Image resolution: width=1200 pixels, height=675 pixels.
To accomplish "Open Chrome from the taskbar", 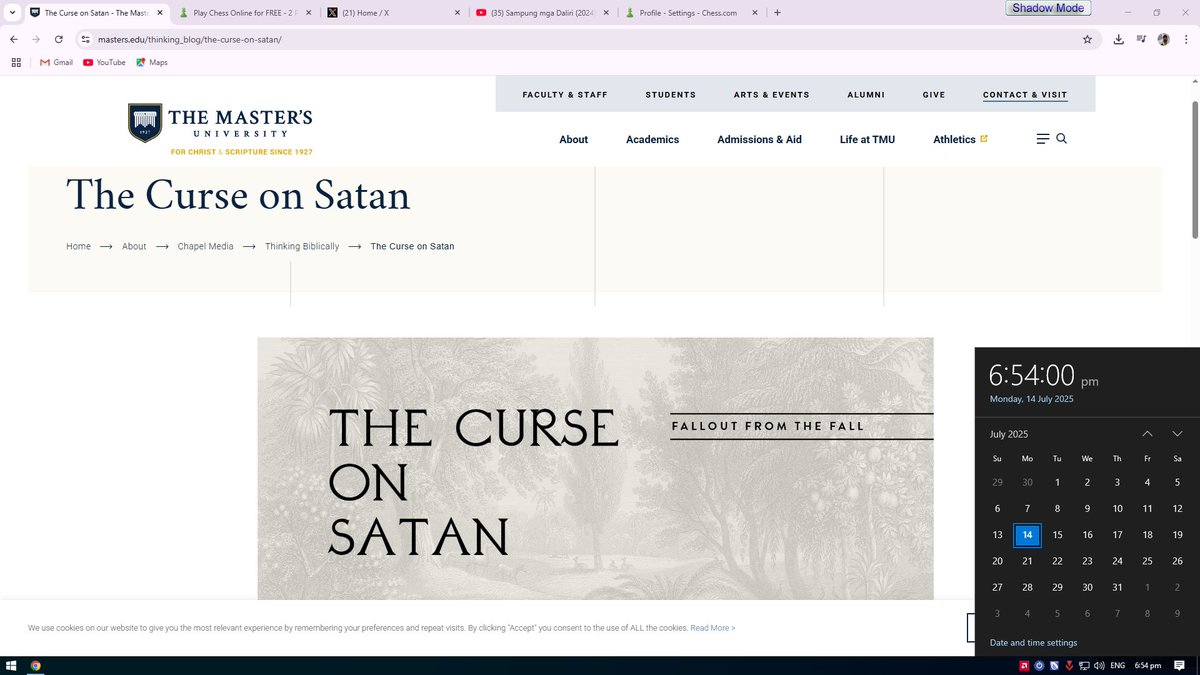I will pos(36,665).
